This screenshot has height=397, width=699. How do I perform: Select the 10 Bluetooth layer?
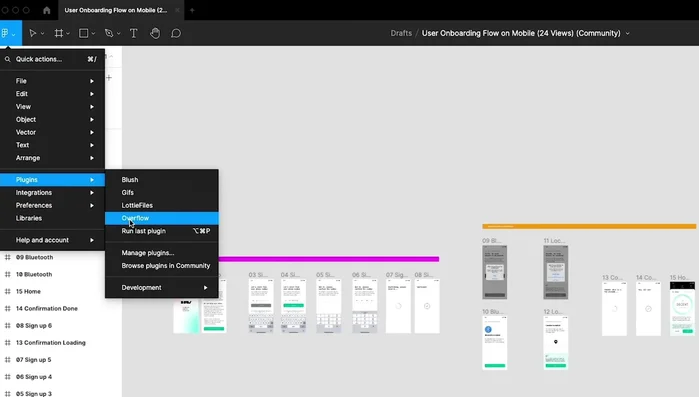coord(34,274)
